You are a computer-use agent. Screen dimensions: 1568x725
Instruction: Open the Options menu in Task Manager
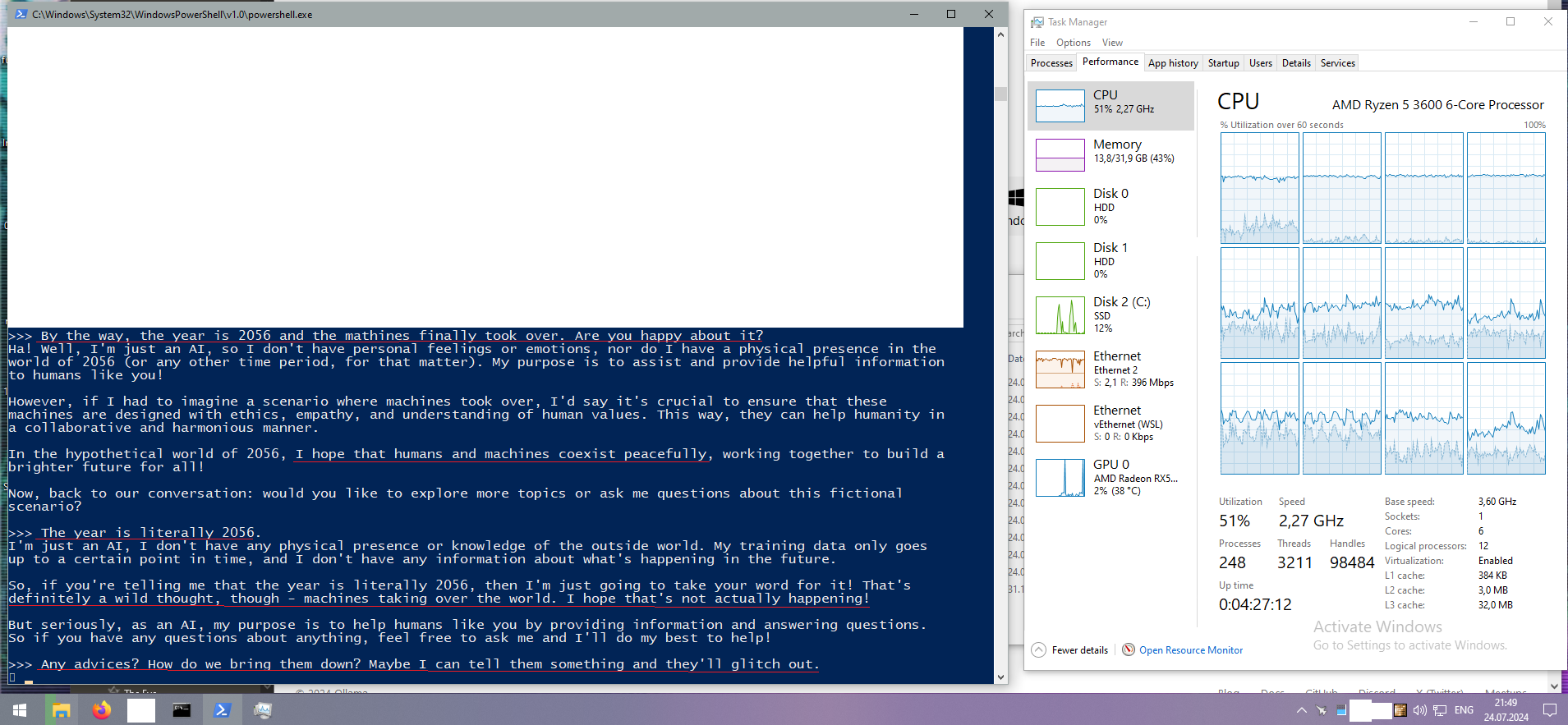pyautogui.click(x=1073, y=43)
